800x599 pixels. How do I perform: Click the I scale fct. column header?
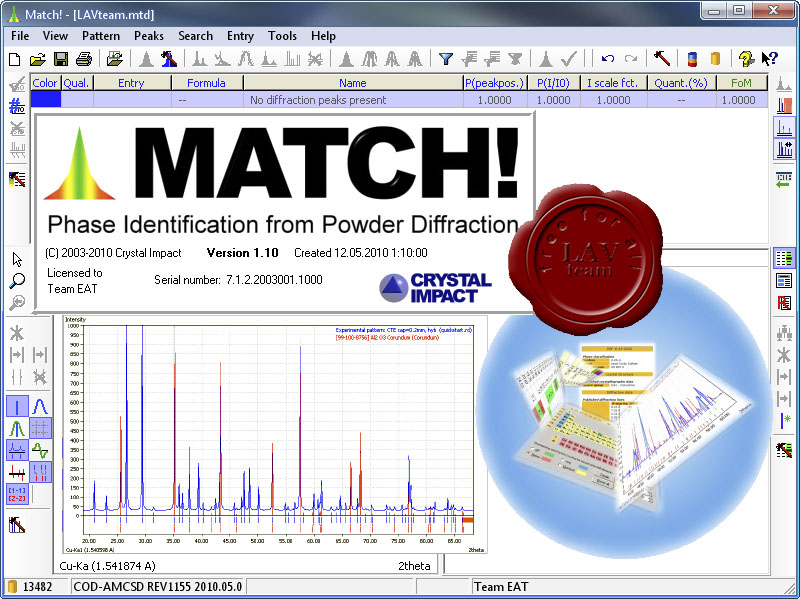point(614,83)
